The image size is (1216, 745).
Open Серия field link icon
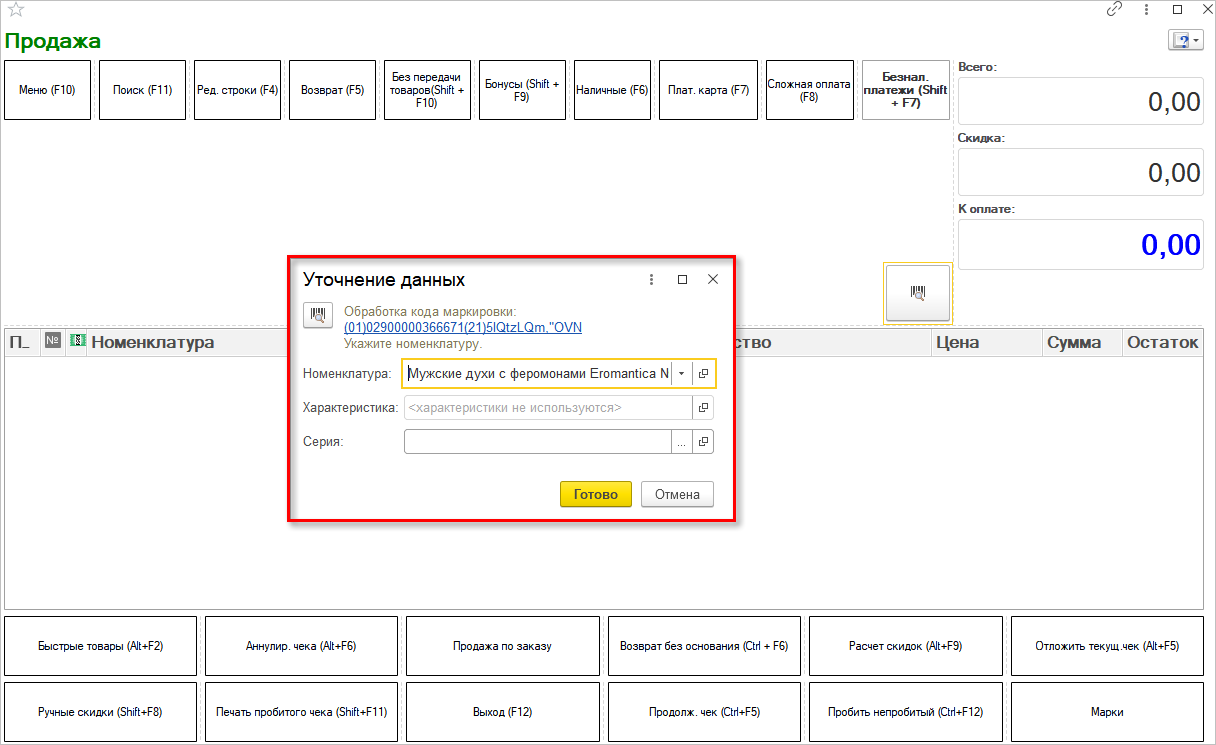point(704,442)
